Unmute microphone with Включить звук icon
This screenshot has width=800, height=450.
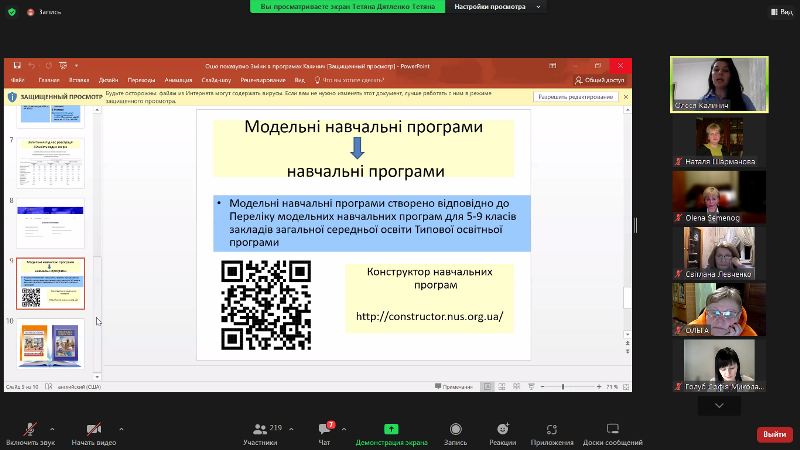click(x=28, y=429)
